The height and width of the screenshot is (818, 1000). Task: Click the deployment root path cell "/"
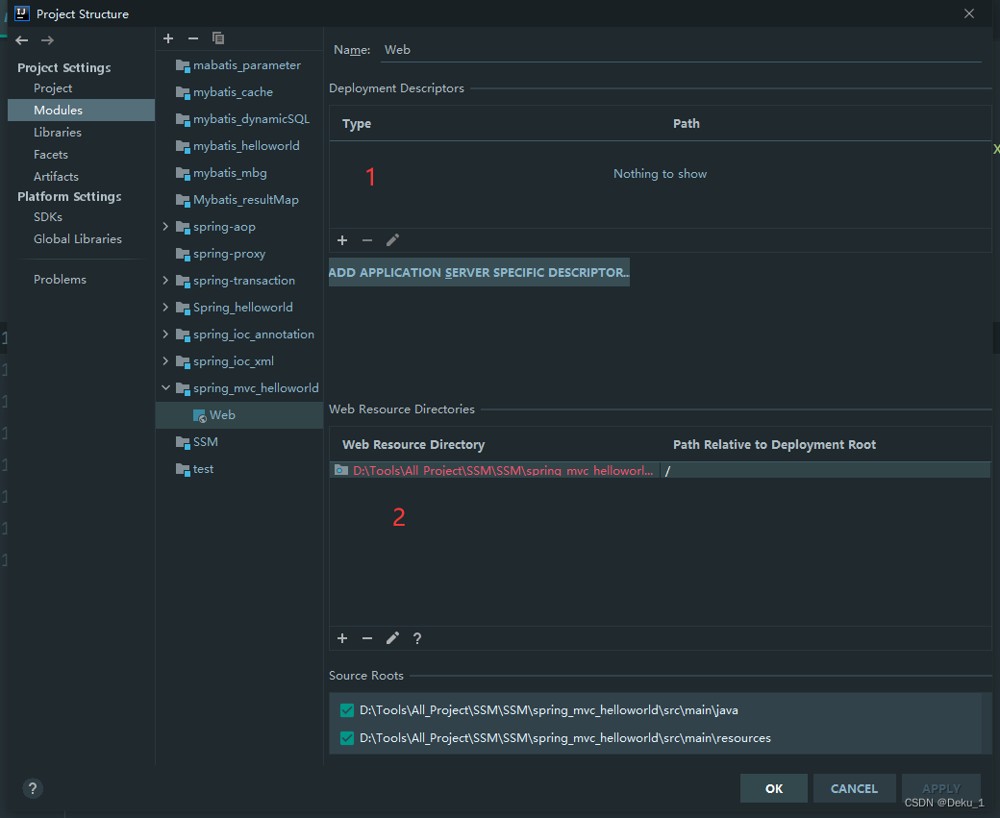pyautogui.click(x=825, y=471)
